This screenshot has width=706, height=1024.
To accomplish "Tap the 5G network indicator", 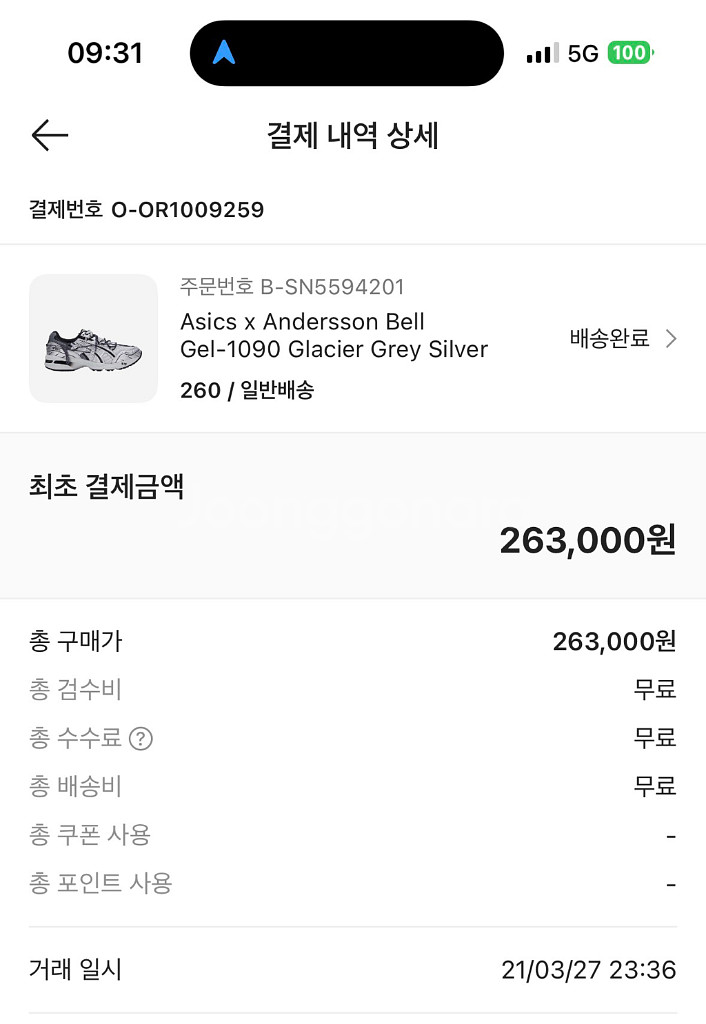I will click(583, 54).
